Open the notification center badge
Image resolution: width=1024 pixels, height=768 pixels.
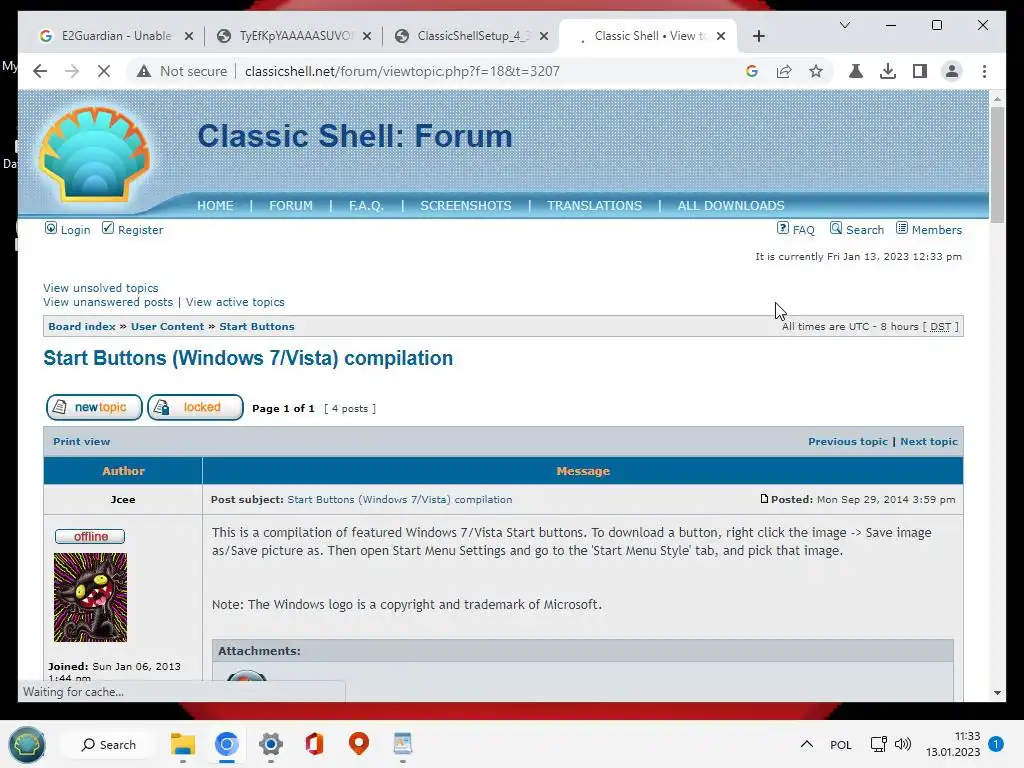point(996,744)
